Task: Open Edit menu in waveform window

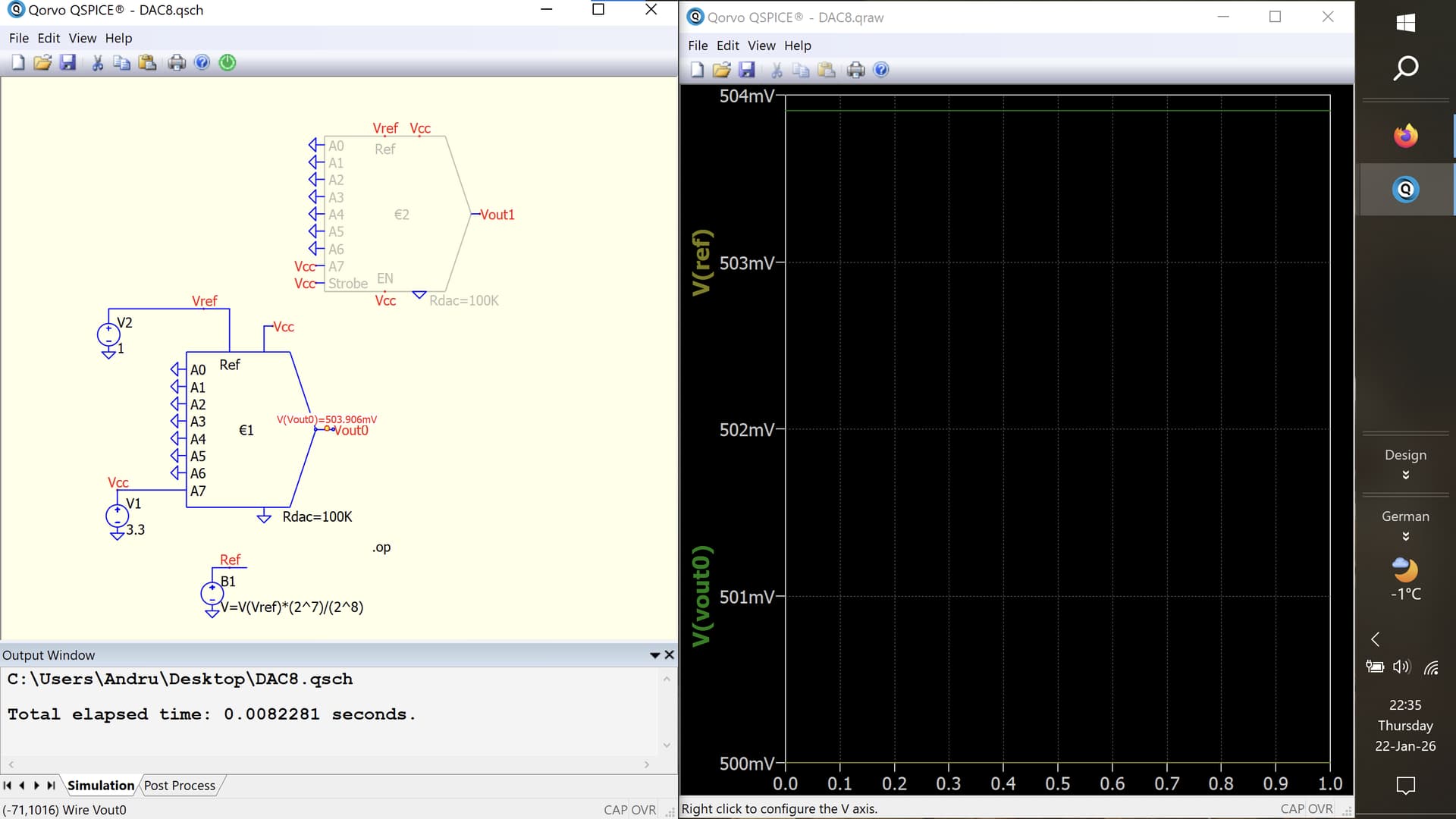Action: click(x=727, y=45)
